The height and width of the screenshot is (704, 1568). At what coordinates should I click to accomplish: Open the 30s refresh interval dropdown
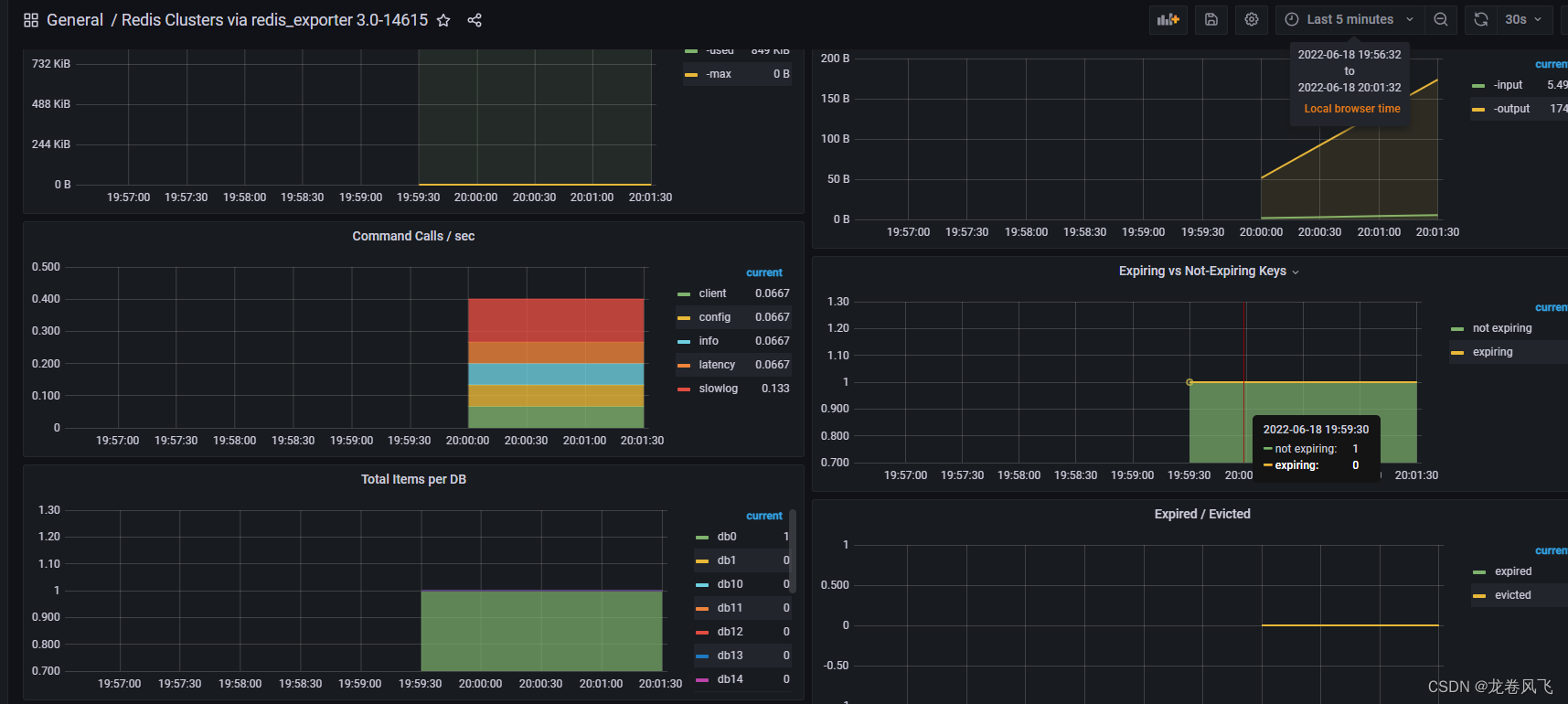1523,19
